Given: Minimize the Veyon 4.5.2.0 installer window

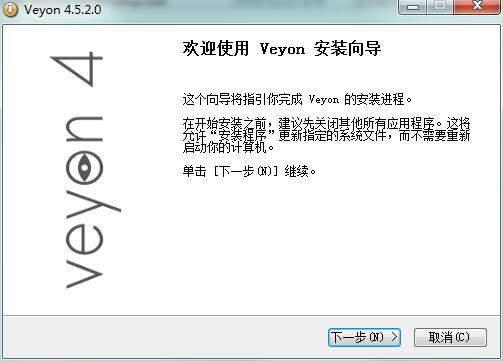Looking at the screenshot, I should coord(413,7).
